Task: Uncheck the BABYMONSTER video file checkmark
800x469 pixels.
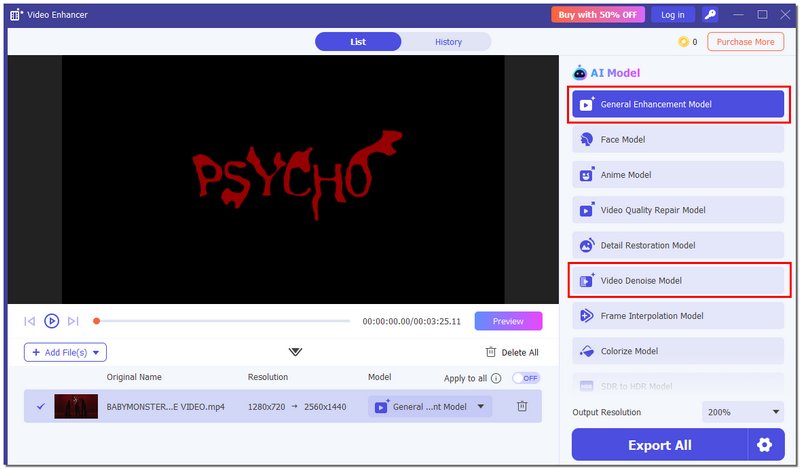Action: click(40, 406)
